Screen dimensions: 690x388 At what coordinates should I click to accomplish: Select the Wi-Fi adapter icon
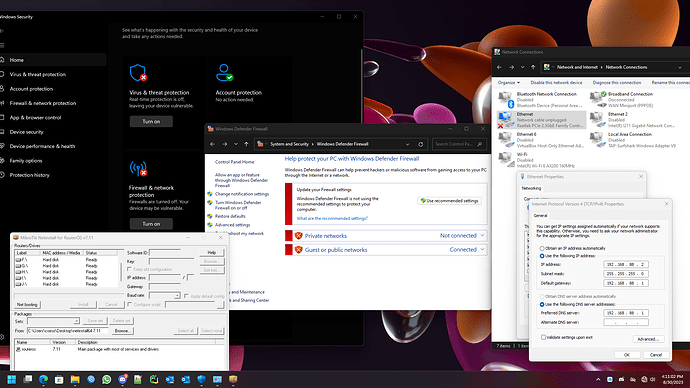(505, 159)
